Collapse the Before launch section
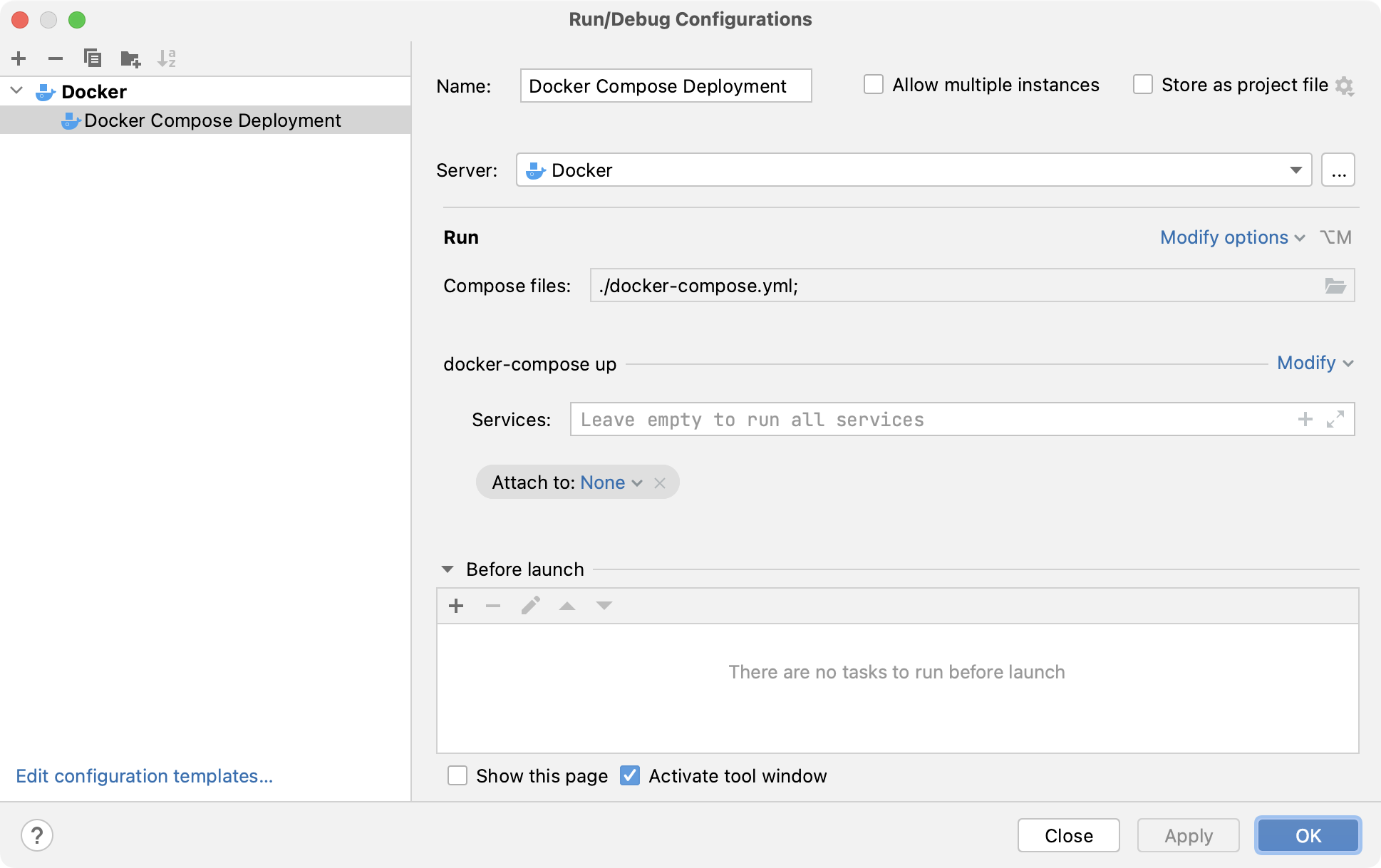This screenshot has width=1381, height=868. point(448,569)
